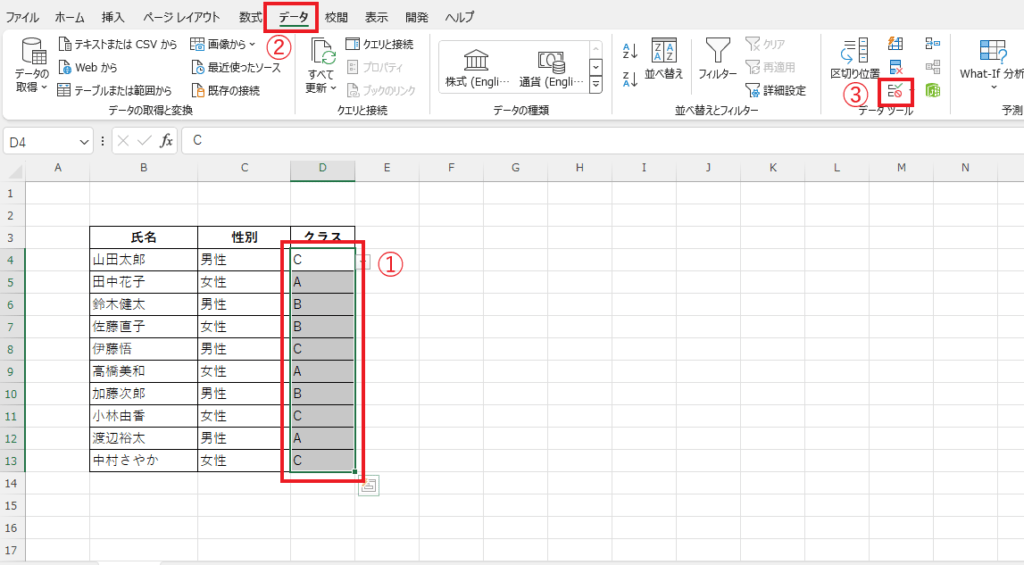This screenshot has height=565, width=1024.
Task: Click the cell containing 中村さやか
Action: tap(144, 460)
